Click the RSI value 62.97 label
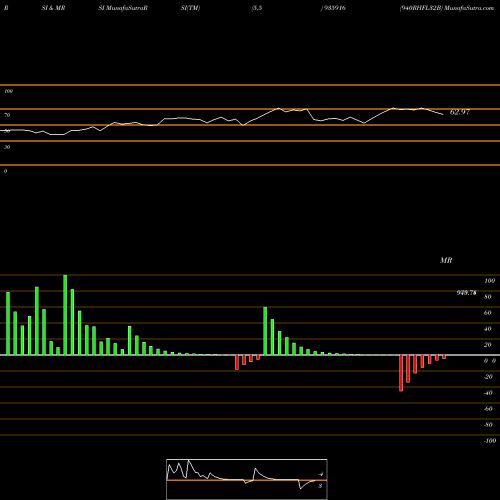500x500 pixels. coord(460,112)
